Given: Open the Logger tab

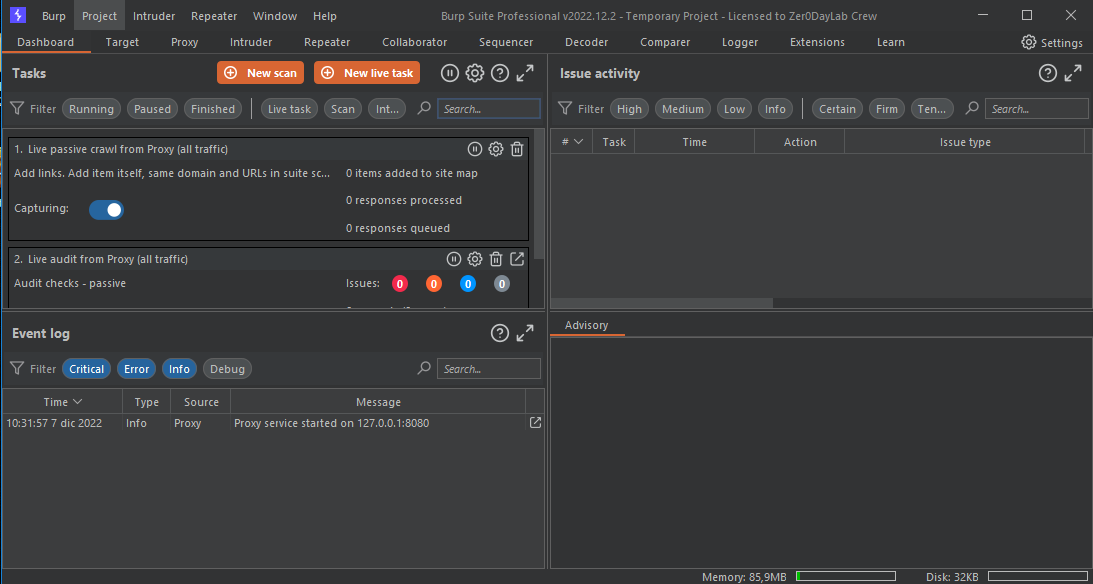Looking at the screenshot, I should pyautogui.click(x=740, y=43).
